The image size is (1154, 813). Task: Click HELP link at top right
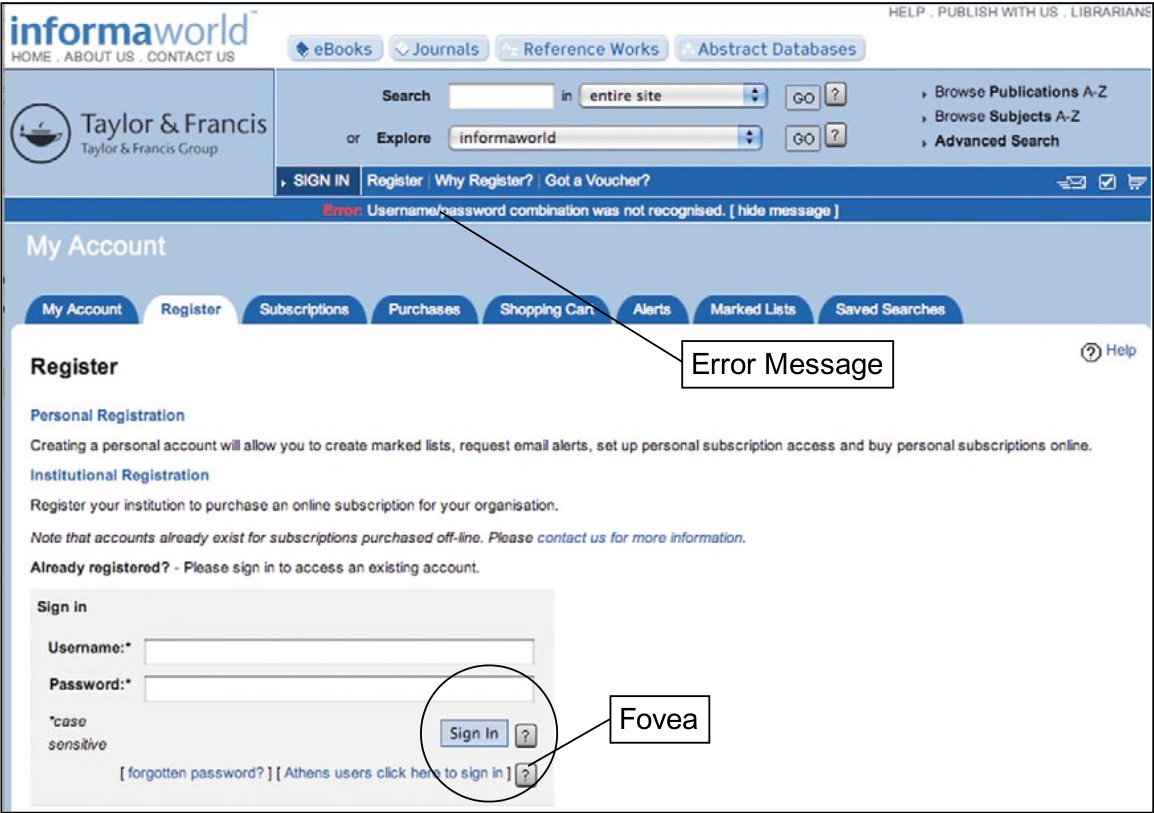(906, 13)
